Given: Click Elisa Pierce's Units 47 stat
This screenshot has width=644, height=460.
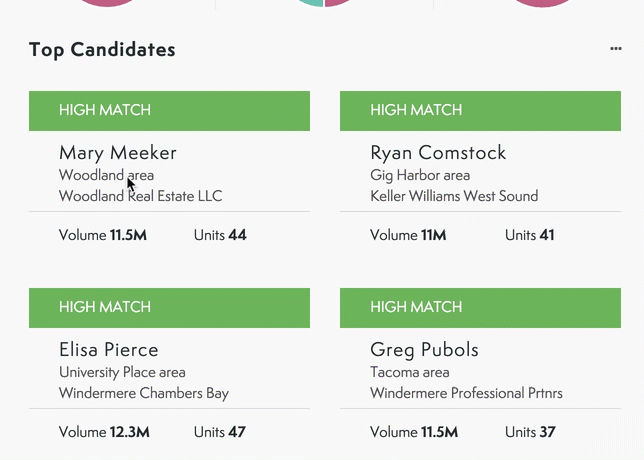Looking at the screenshot, I should [219, 432].
